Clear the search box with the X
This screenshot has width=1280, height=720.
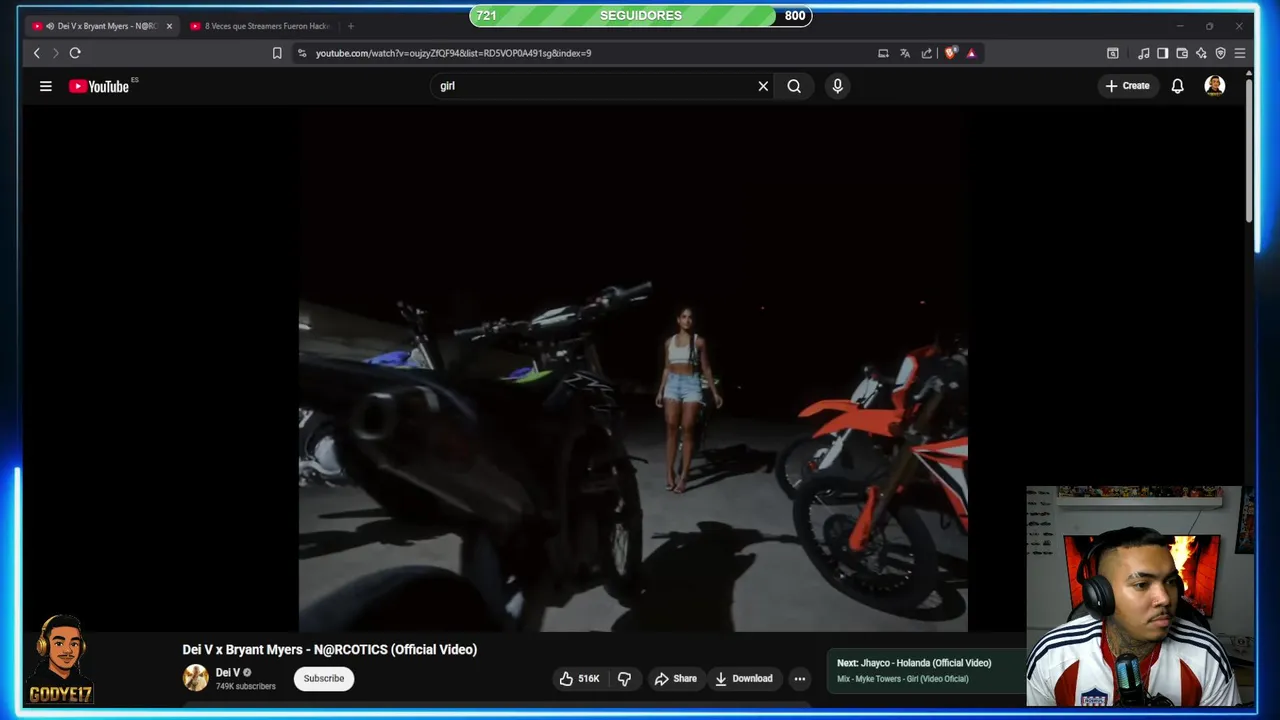click(x=763, y=86)
